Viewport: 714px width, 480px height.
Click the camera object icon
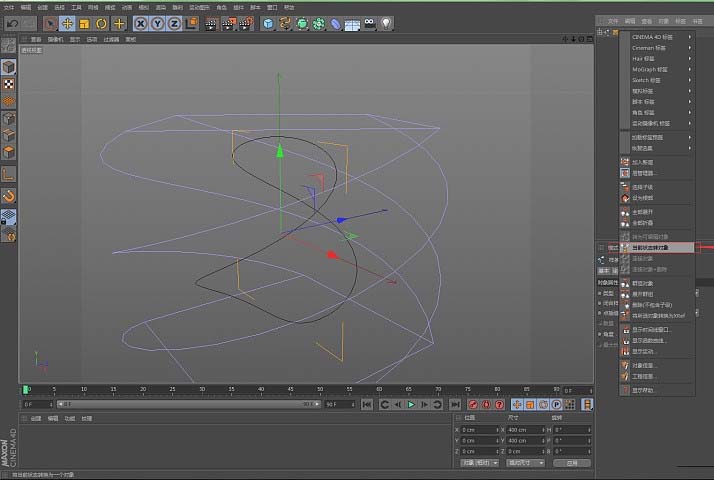368,22
